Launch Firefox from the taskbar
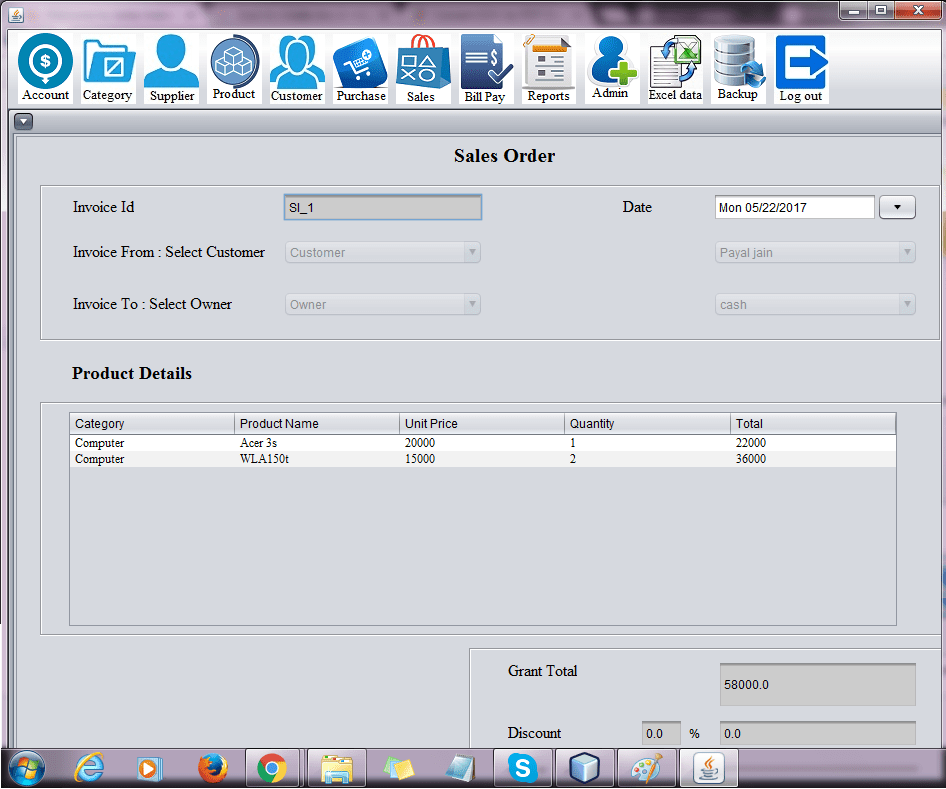This screenshot has height=789, width=946. (x=213, y=768)
